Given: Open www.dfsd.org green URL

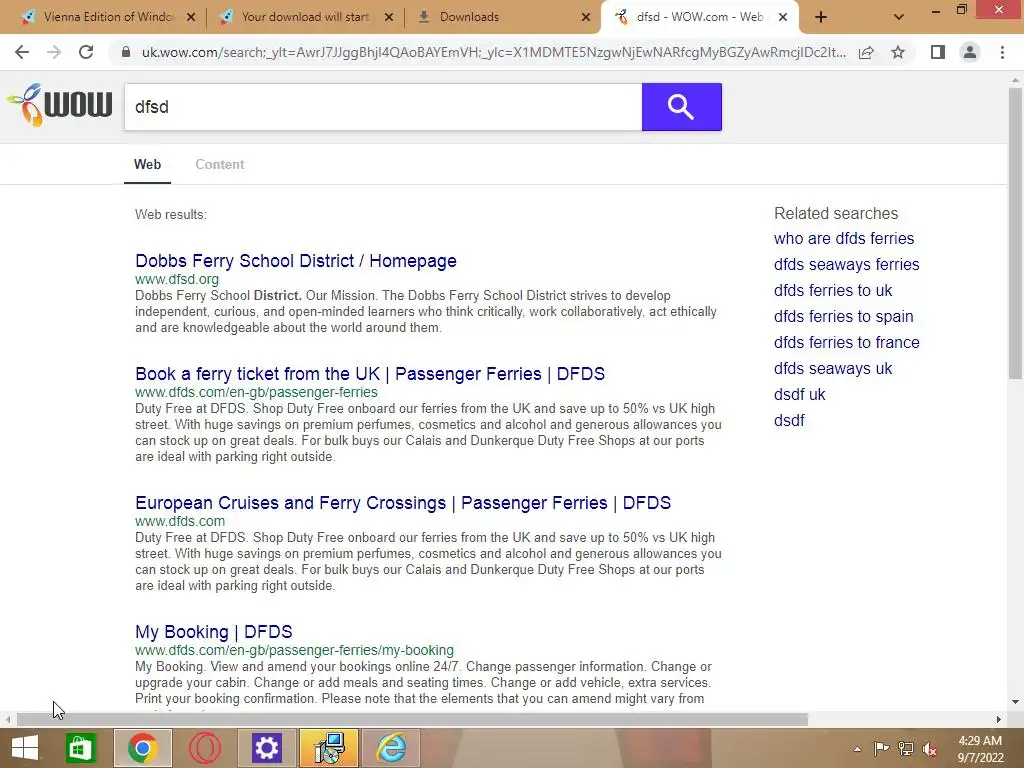Looking at the screenshot, I should (177, 279).
